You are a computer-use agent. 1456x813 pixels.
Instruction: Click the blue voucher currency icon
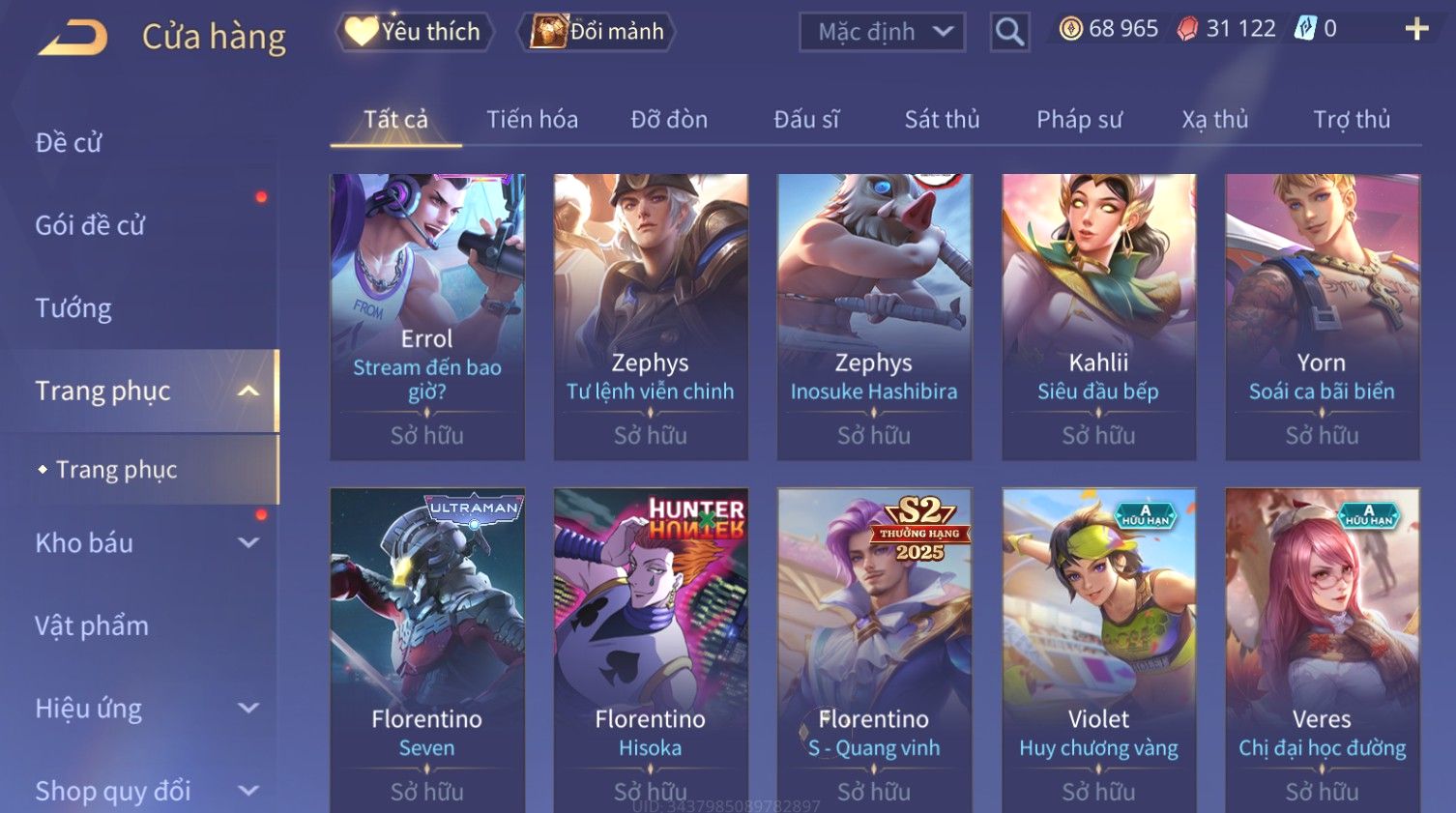[x=1305, y=28]
